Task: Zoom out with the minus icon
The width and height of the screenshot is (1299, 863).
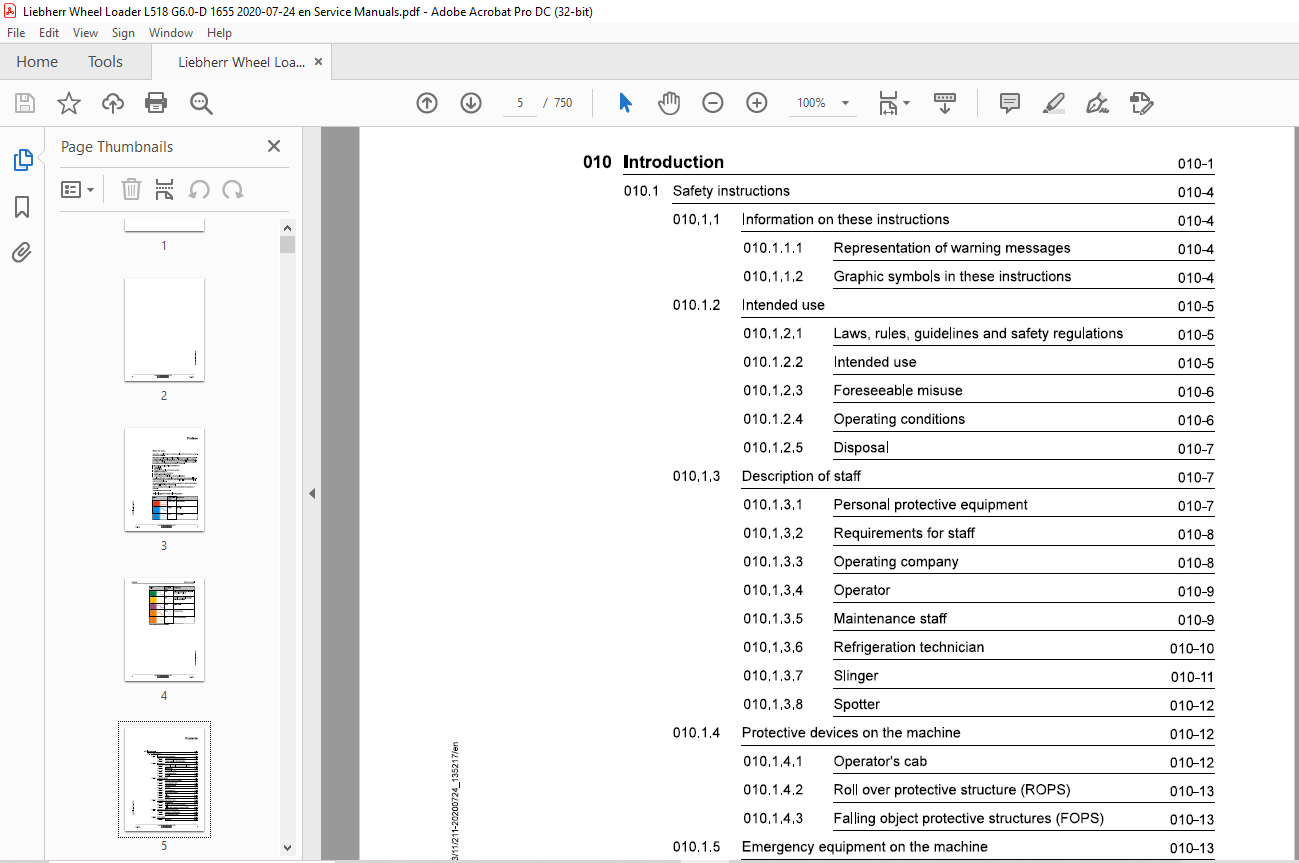Action: coord(713,103)
